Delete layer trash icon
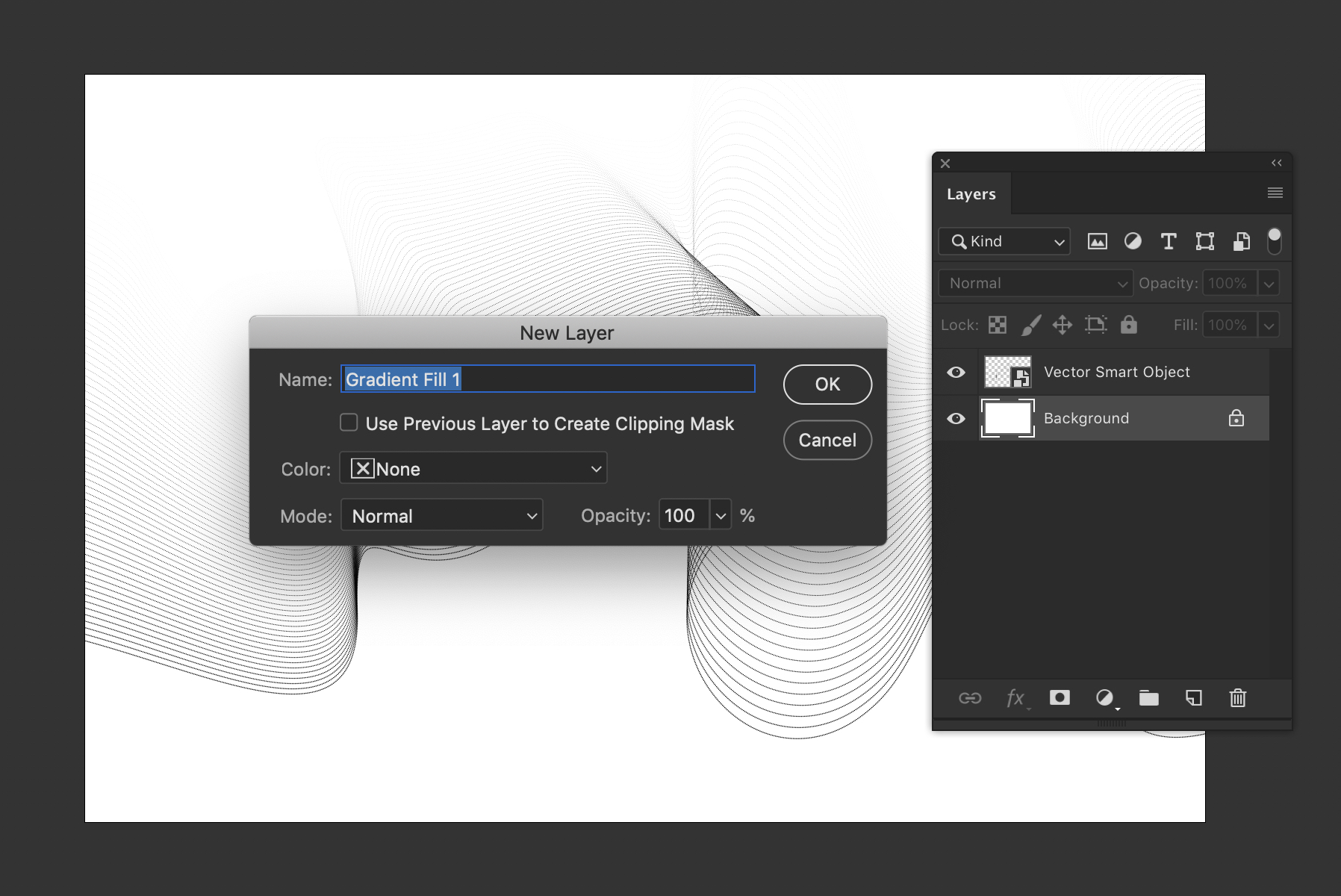1341x896 pixels. coord(1238,698)
